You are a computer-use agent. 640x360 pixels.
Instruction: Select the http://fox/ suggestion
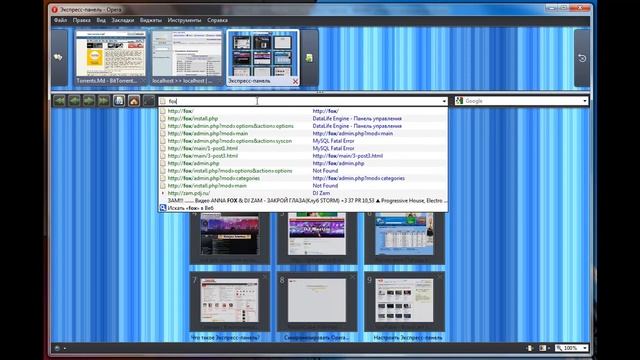point(303,111)
